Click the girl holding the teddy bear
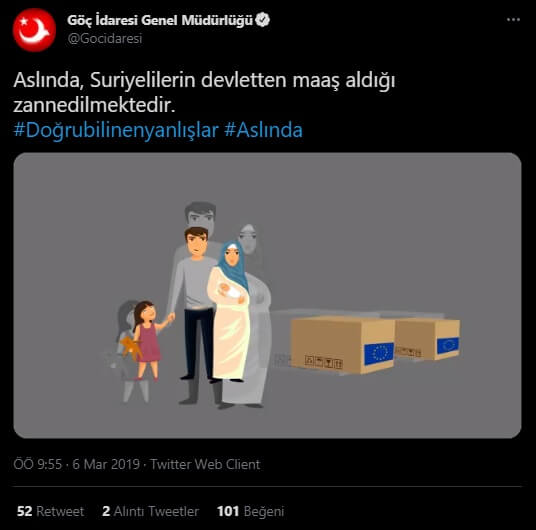The height and width of the screenshot is (530, 536). pyautogui.click(x=145, y=340)
